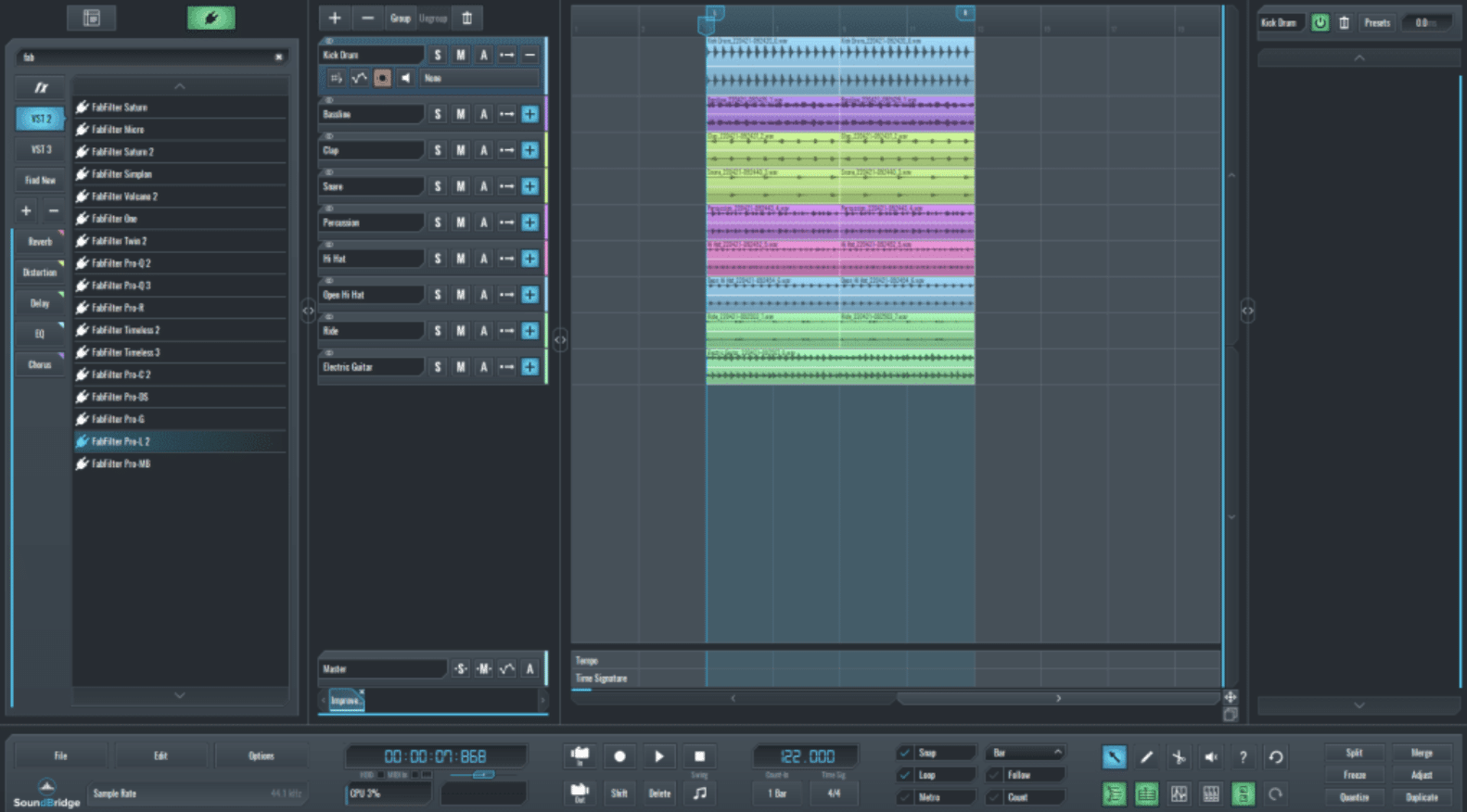Expand plugin list down chevron

point(180,695)
